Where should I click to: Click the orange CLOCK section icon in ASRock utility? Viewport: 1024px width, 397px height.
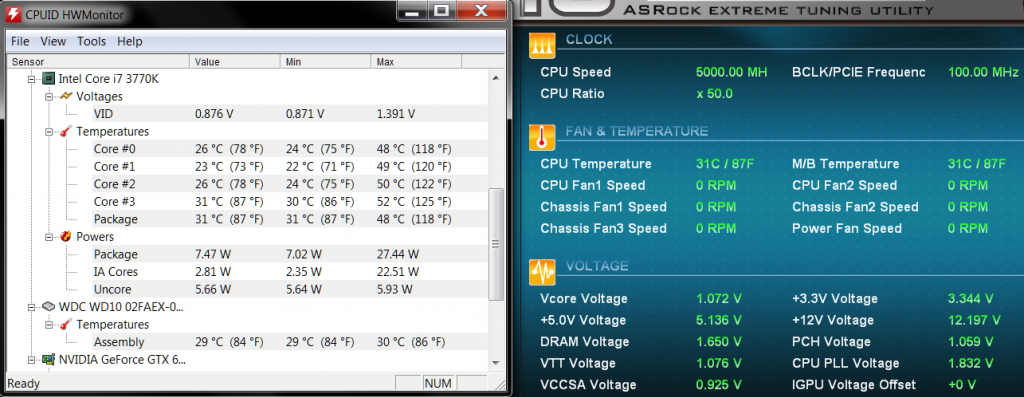(x=543, y=46)
